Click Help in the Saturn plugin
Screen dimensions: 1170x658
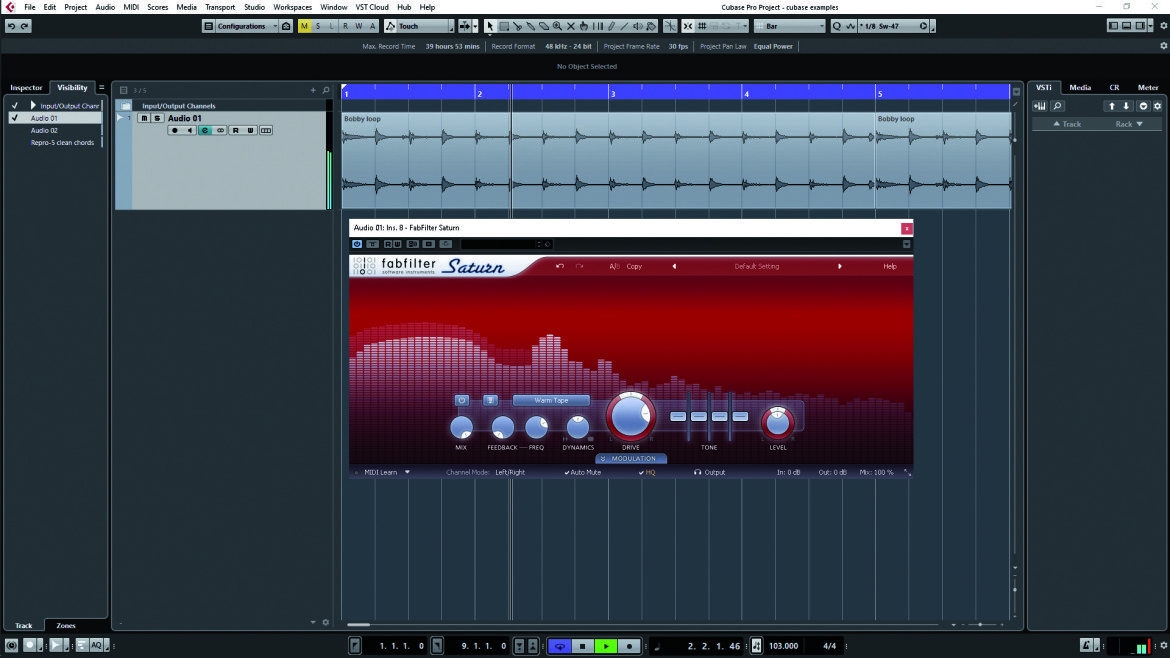[x=890, y=266]
